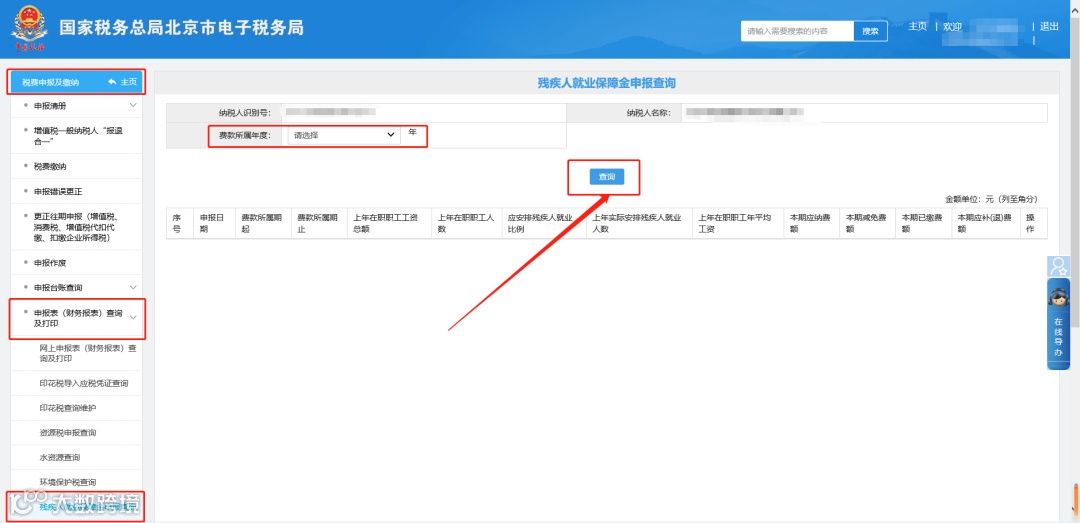The height and width of the screenshot is (523, 1080).
Task: Open 税费缴纳 in sidebar
Action: click(50, 166)
